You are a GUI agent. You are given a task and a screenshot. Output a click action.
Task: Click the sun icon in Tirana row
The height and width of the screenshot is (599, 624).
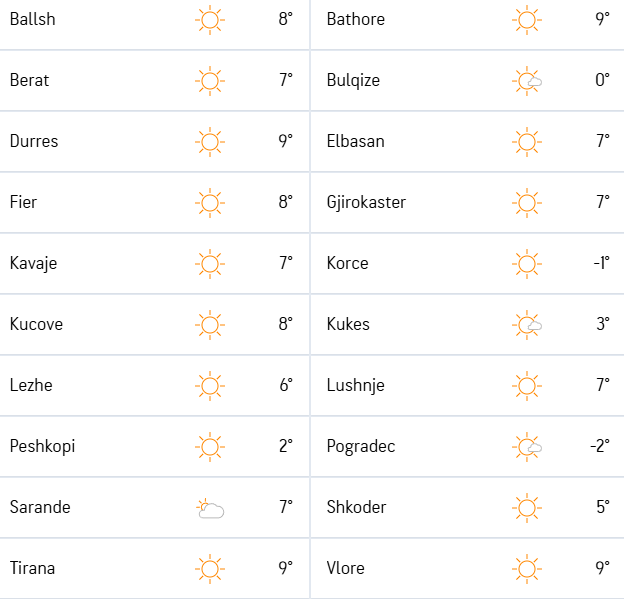210,569
